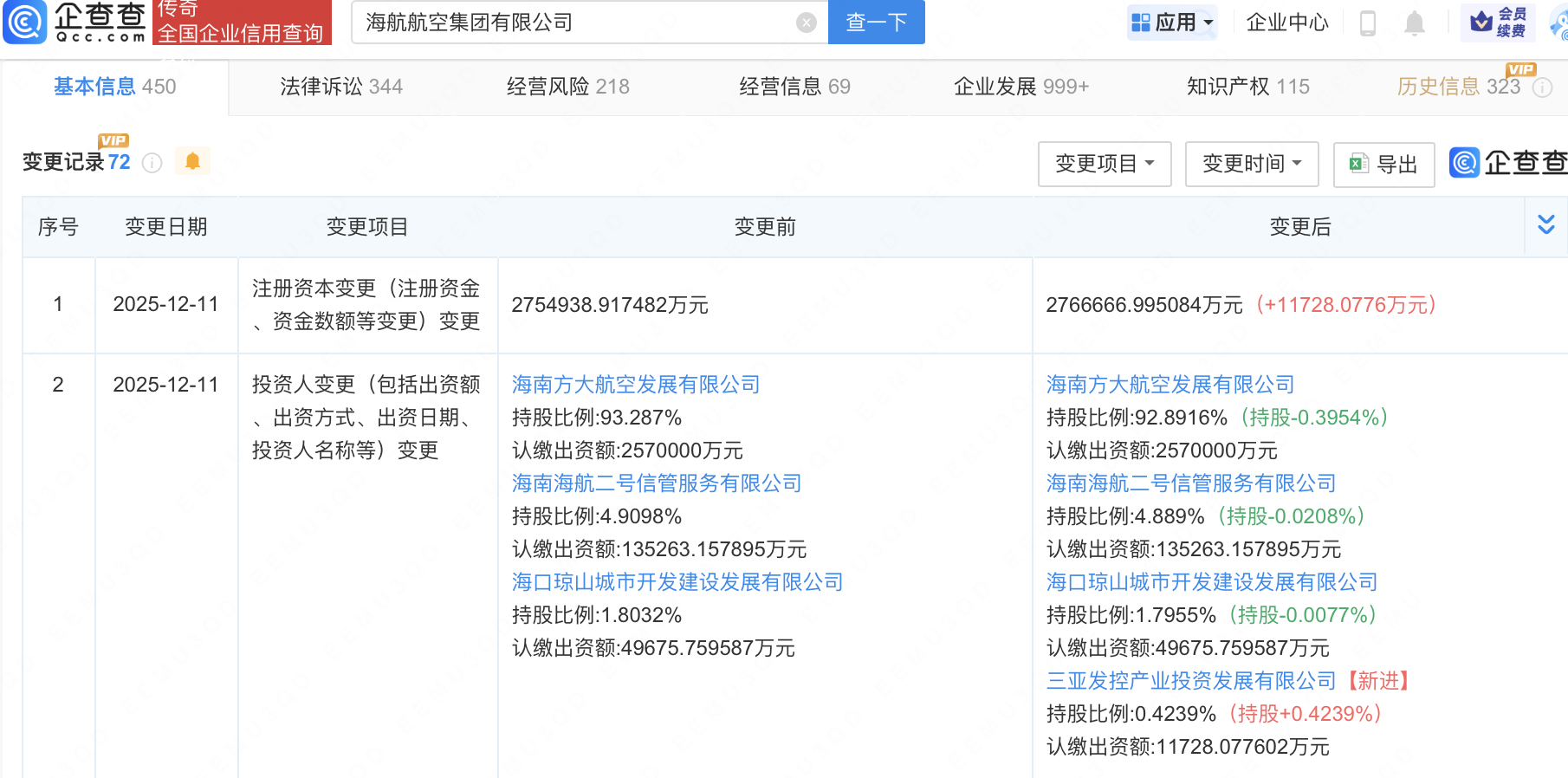Open 三亚发控产业投资发展有限公司 link
The width and height of the screenshot is (1568, 778).
[1191, 681]
